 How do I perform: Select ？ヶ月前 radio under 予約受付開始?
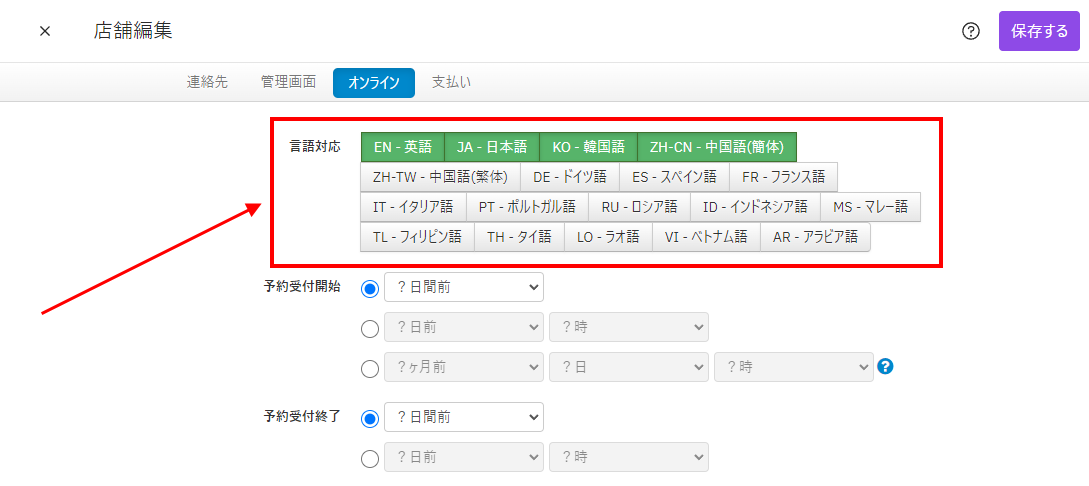(370, 367)
